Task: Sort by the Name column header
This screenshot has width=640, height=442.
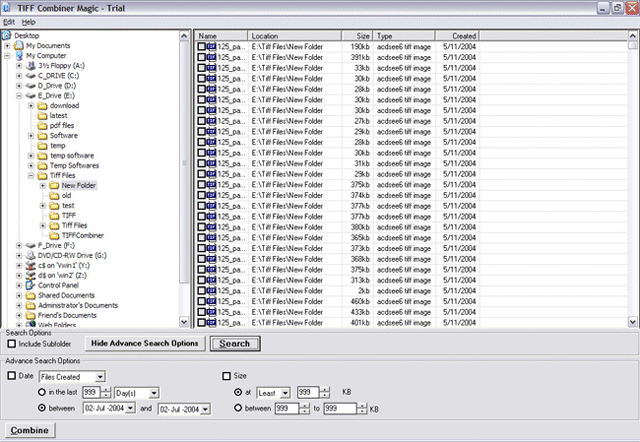Action: pos(221,36)
